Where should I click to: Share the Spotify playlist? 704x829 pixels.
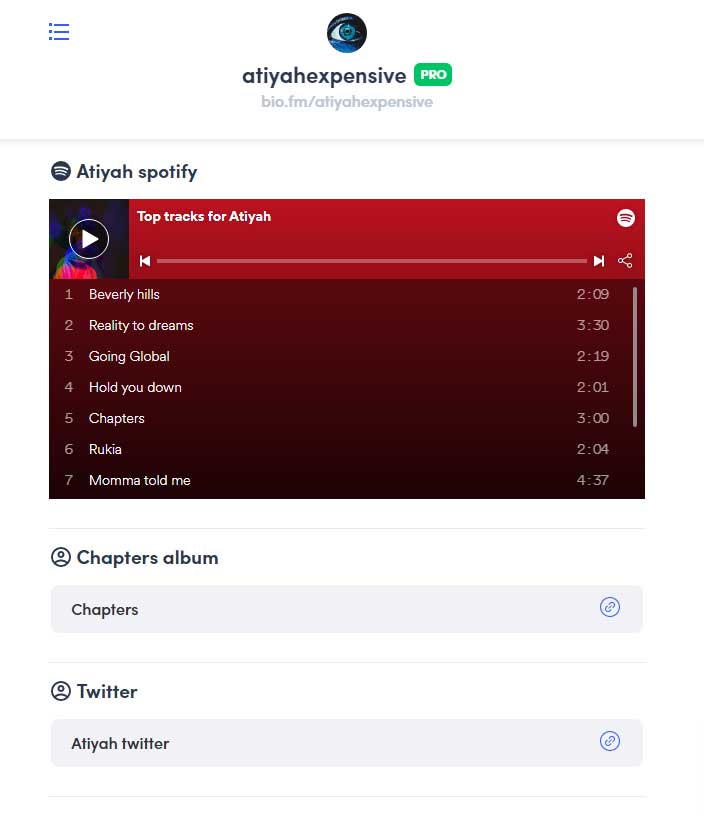pos(625,261)
